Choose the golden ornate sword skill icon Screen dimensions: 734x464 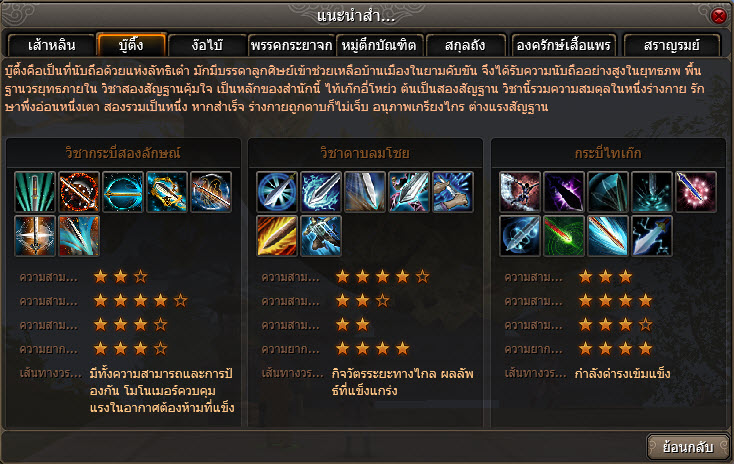tap(167, 192)
